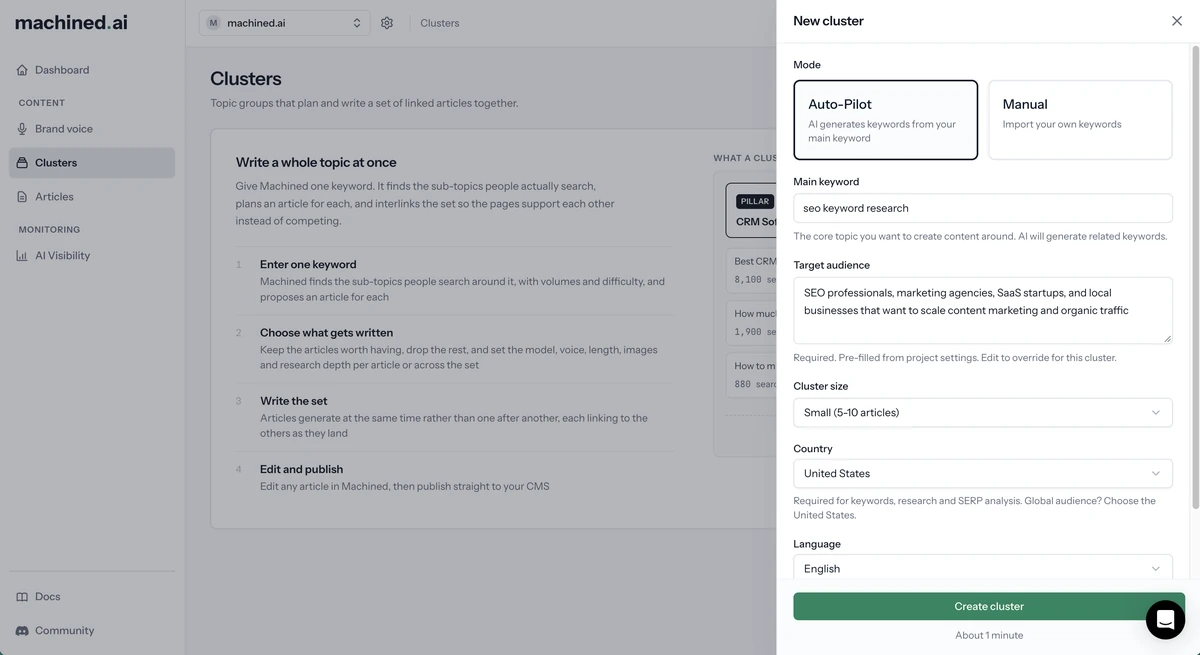
Task: Open AI Visibility page
Action: [92, 256]
